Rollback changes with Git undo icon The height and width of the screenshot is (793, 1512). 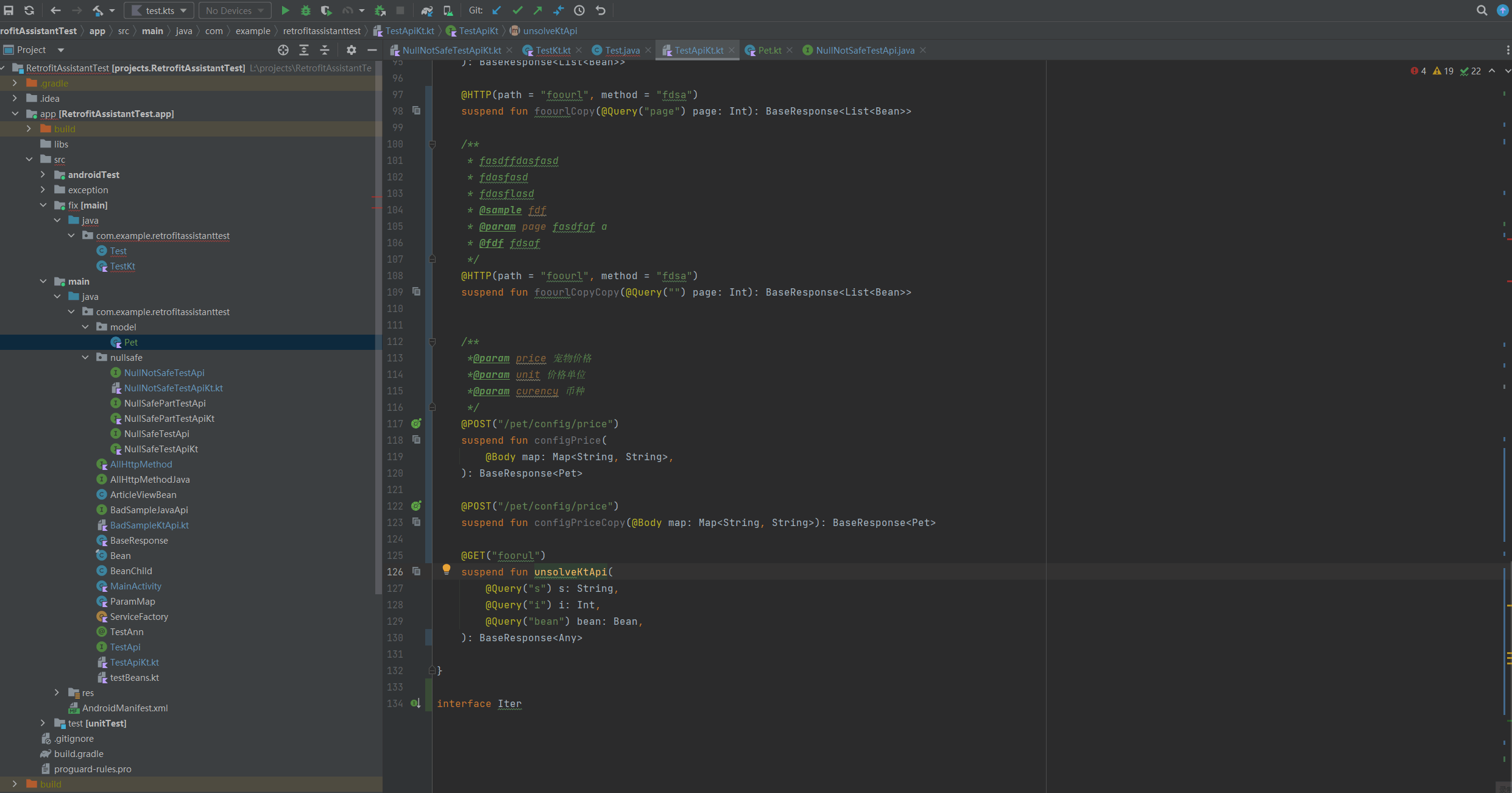pos(601,10)
